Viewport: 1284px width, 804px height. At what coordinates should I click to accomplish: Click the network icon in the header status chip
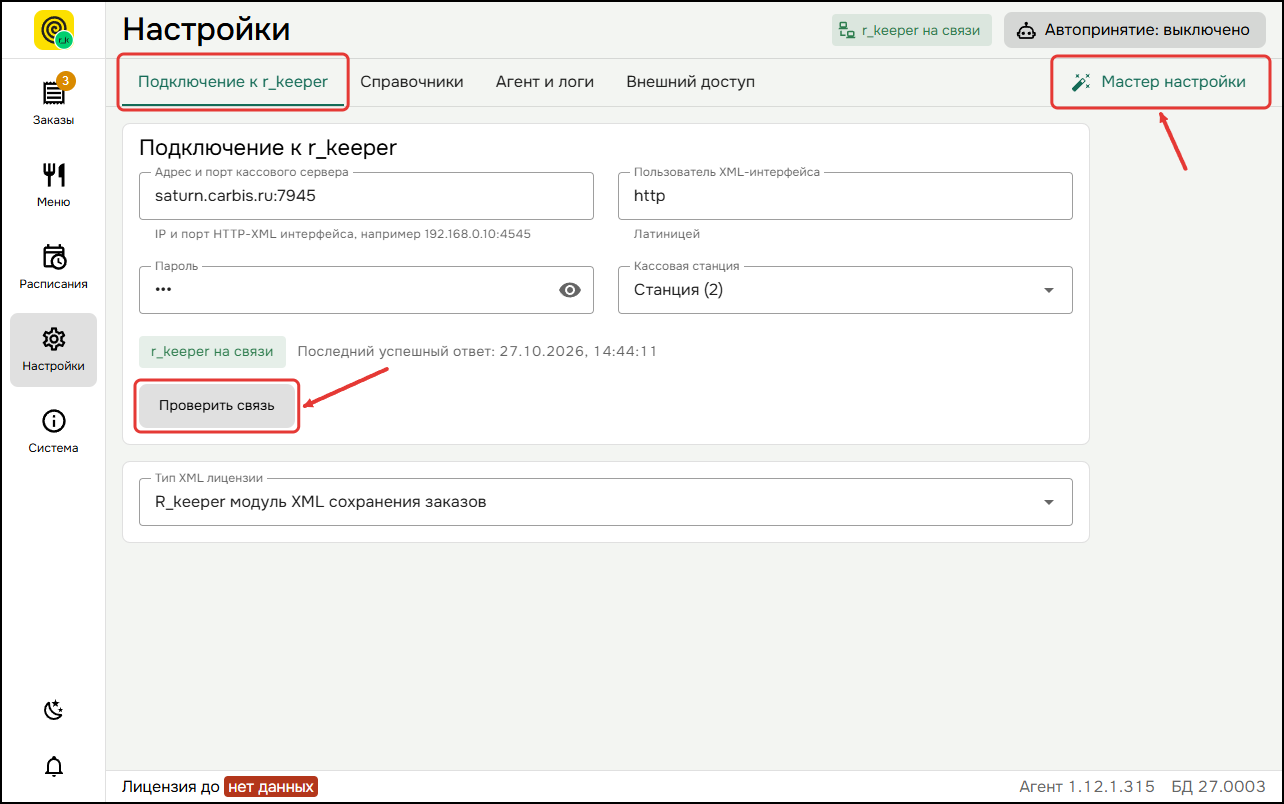point(846,30)
